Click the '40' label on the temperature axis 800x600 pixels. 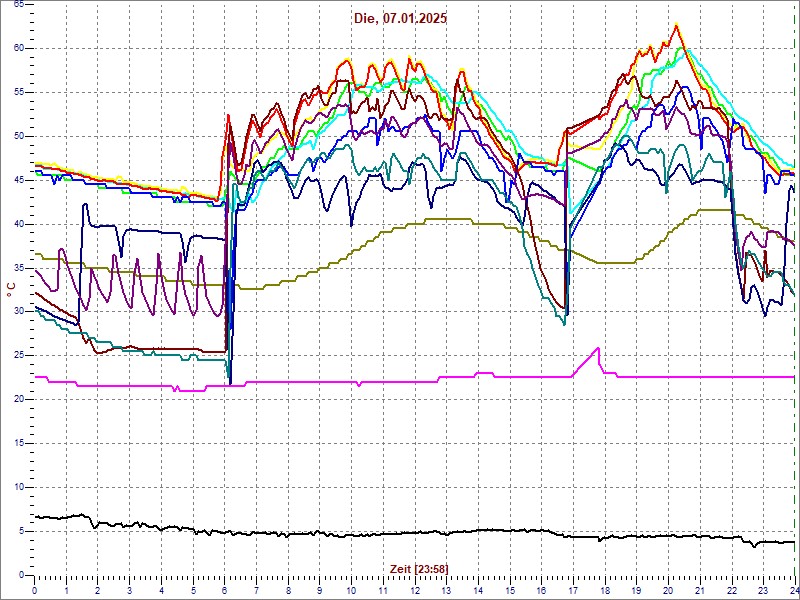18,223
